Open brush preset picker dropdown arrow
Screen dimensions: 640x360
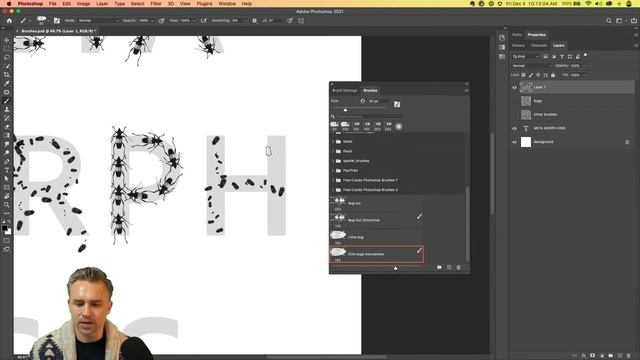48,20
